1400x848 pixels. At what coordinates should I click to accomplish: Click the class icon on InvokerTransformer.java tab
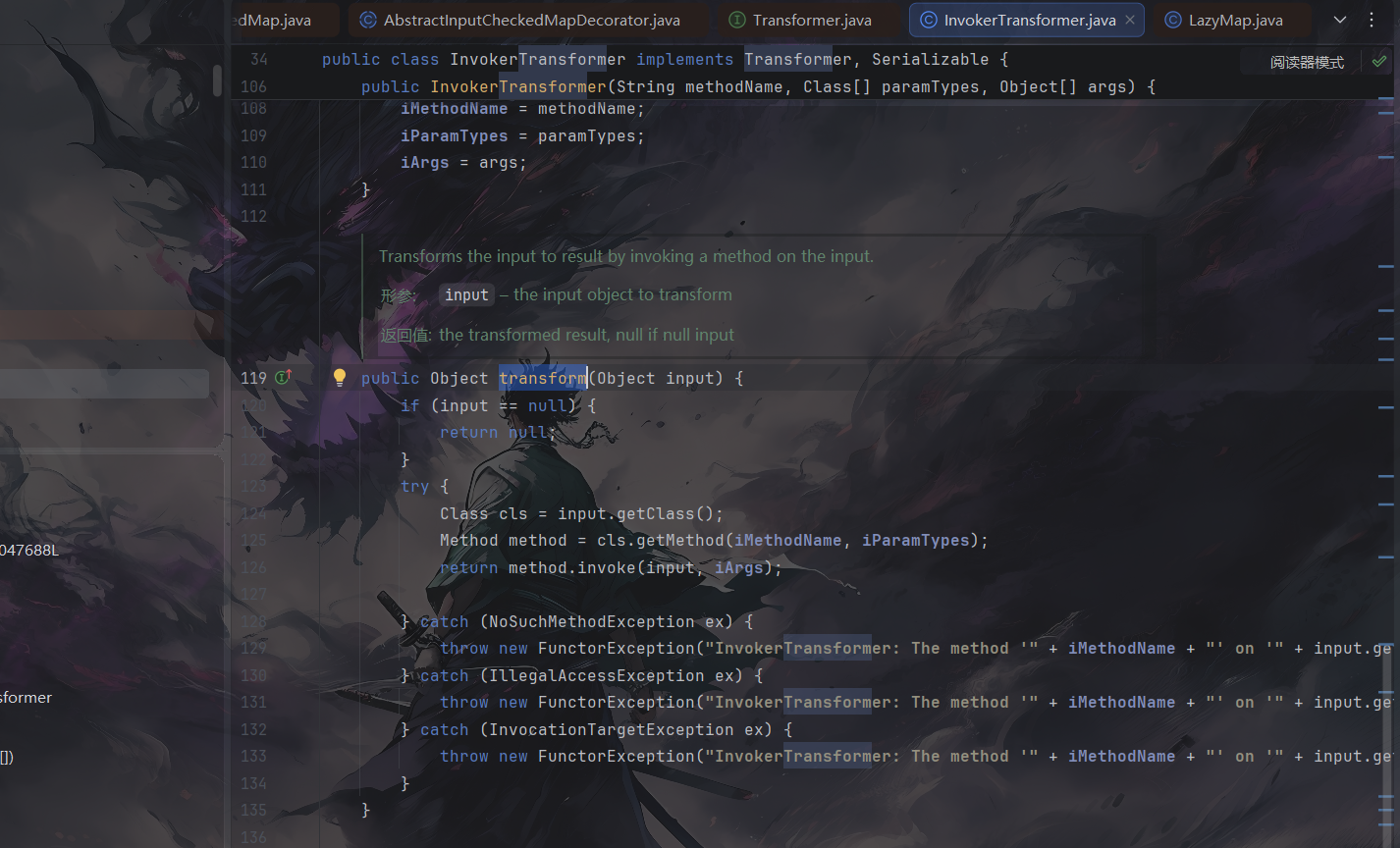point(928,20)
